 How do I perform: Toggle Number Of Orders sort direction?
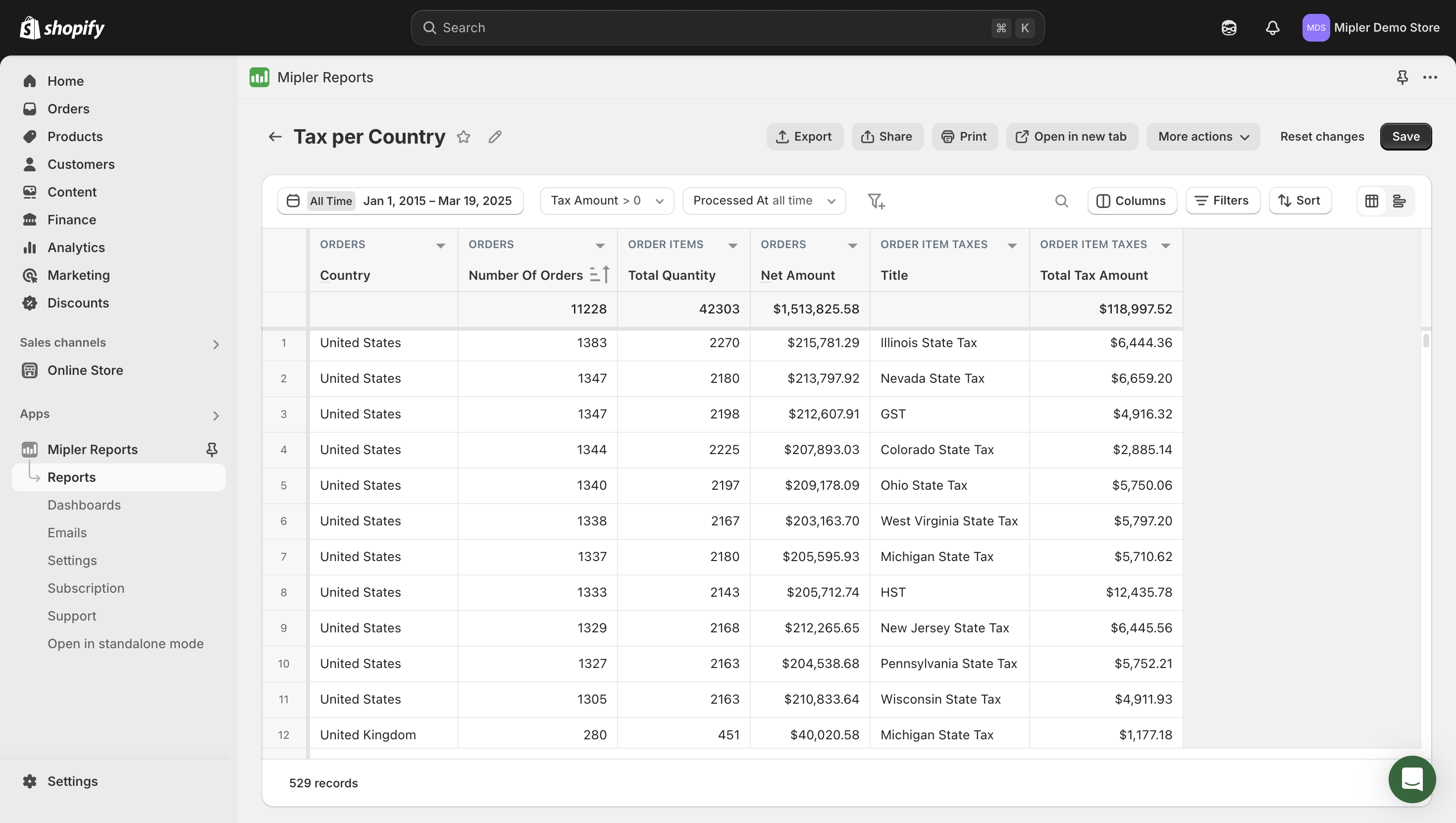(600, 275)
